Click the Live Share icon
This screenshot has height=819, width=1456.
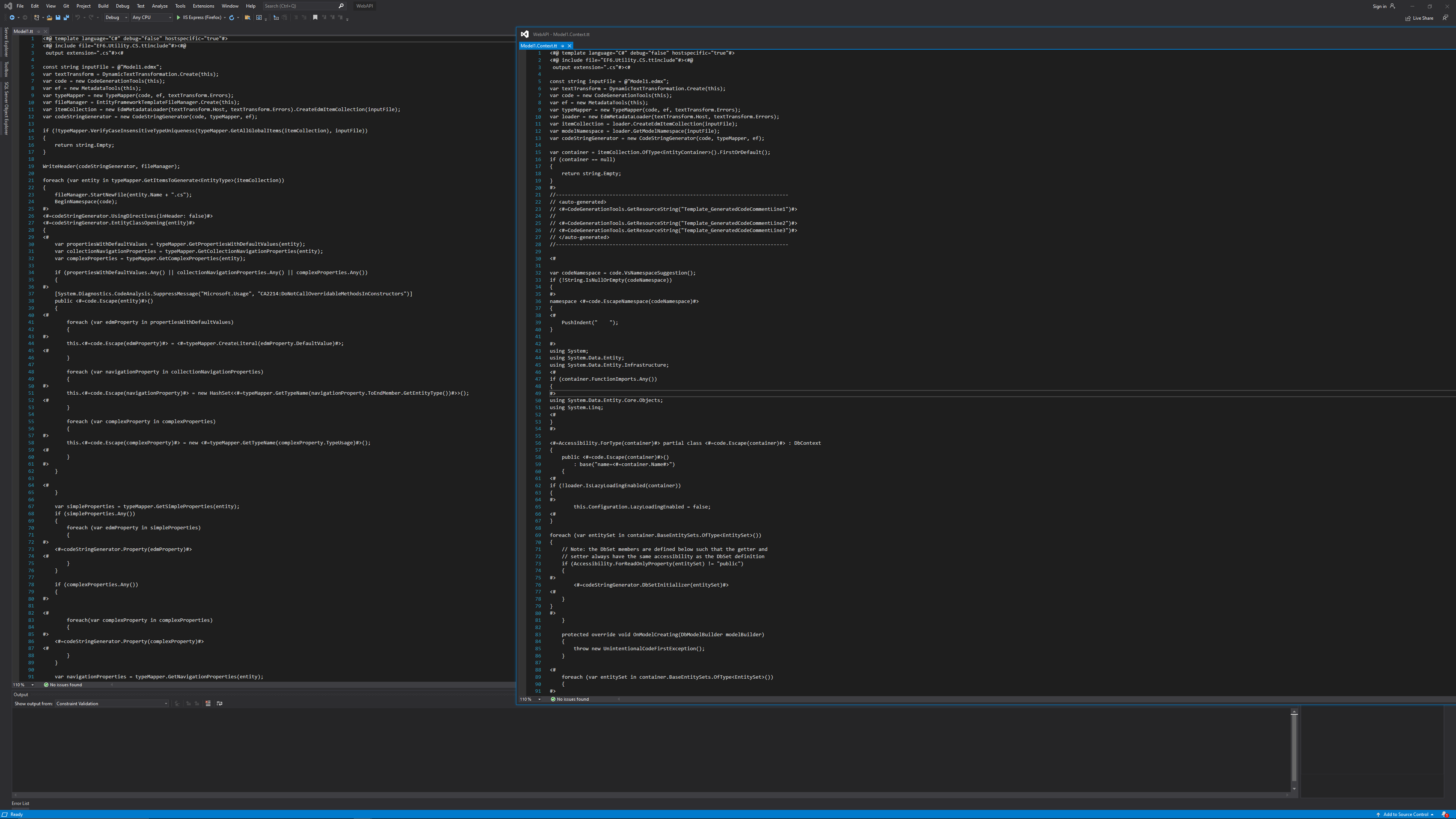[x=1408, y=18]
